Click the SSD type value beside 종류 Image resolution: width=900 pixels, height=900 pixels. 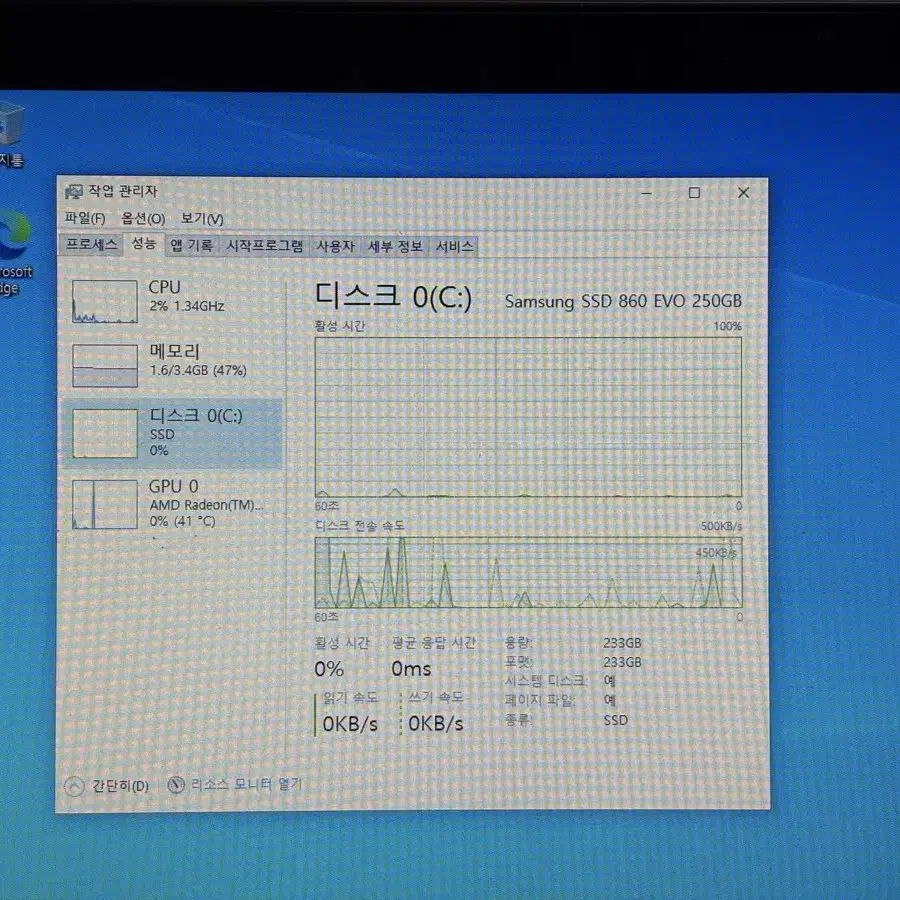point(615,720)
